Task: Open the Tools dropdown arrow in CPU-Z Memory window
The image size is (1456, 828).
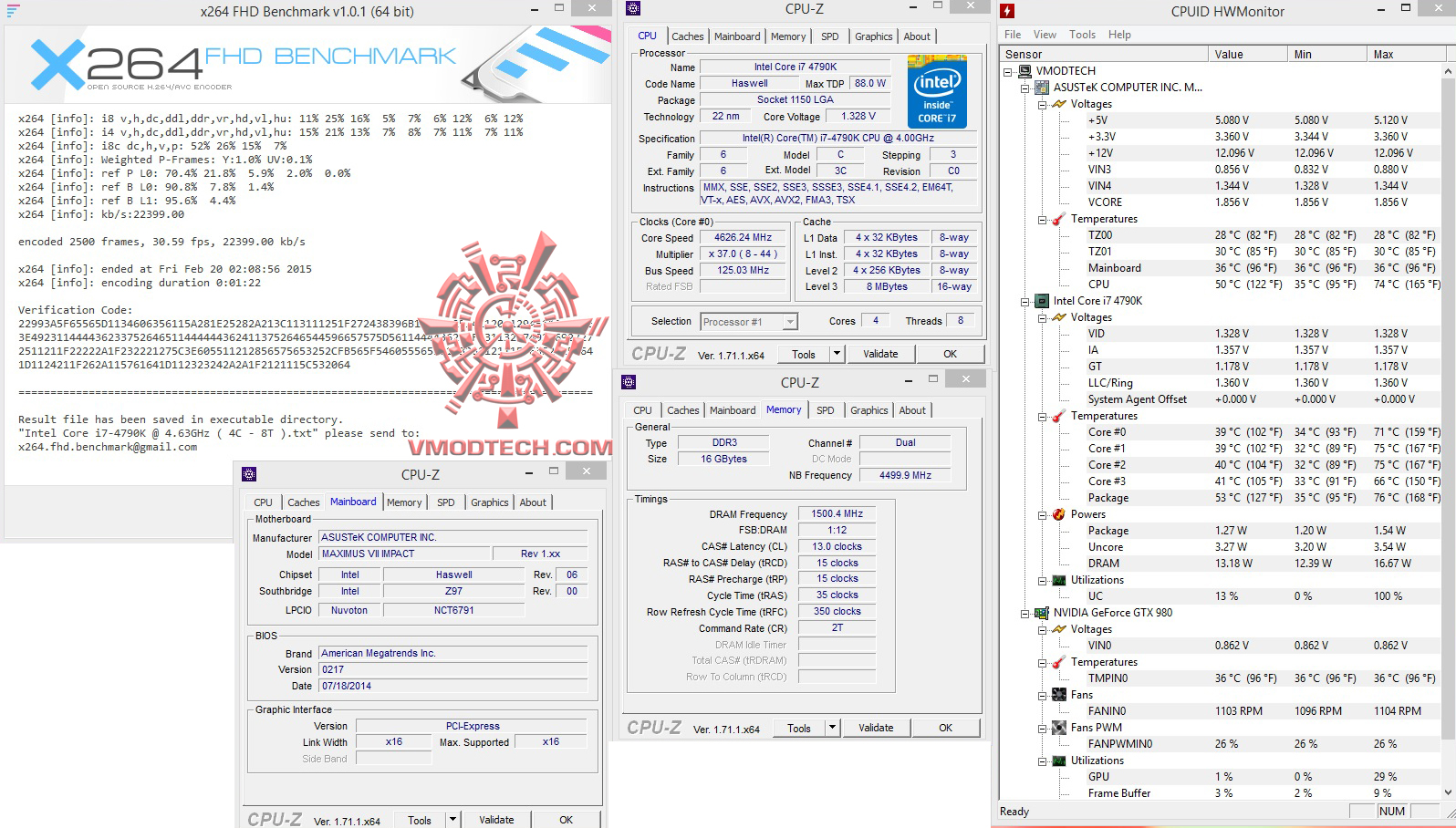Action: (x=832, y=728)
